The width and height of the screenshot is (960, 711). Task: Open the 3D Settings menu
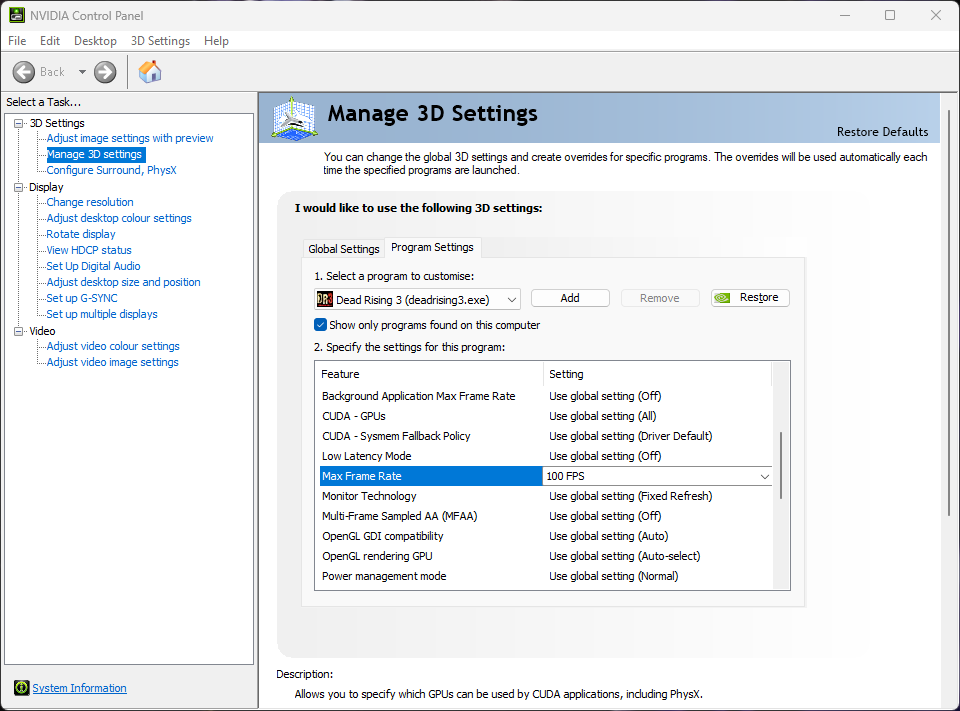(160, 41)
